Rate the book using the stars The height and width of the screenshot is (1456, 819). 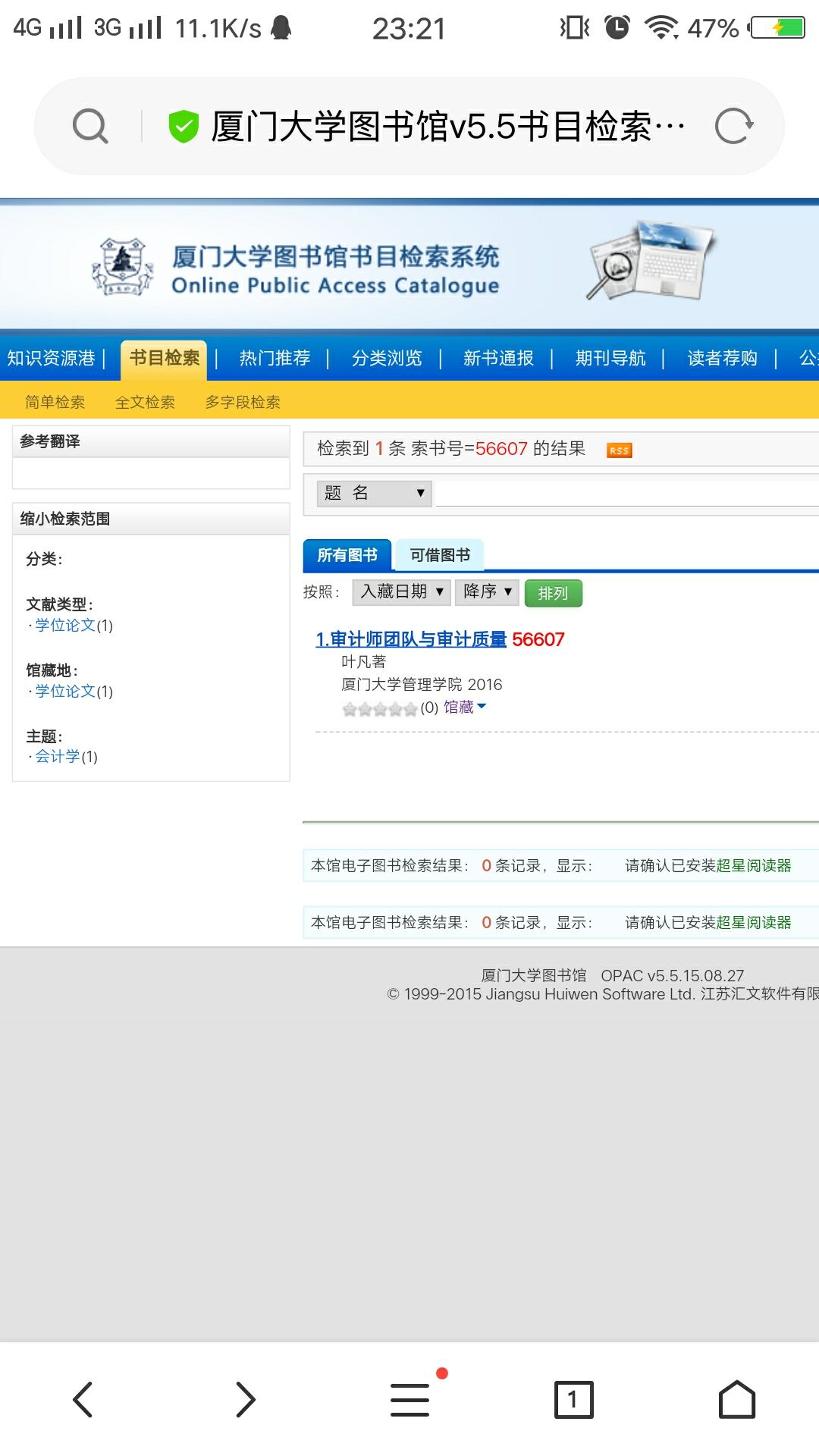point(379,709)
